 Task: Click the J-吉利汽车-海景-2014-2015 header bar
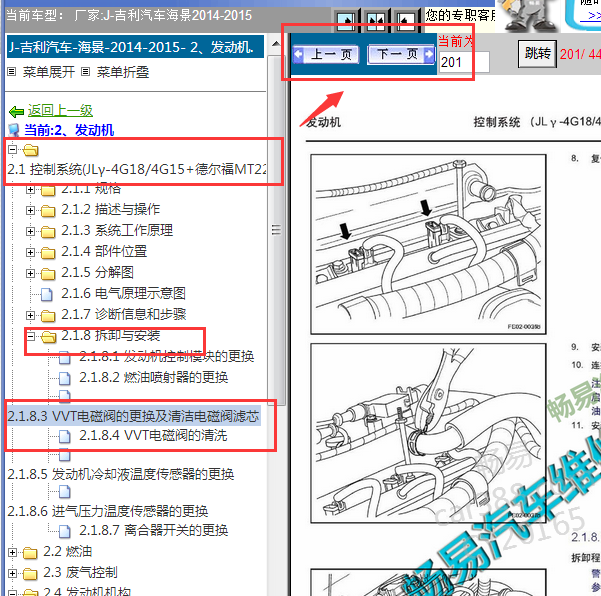(135, 47)
